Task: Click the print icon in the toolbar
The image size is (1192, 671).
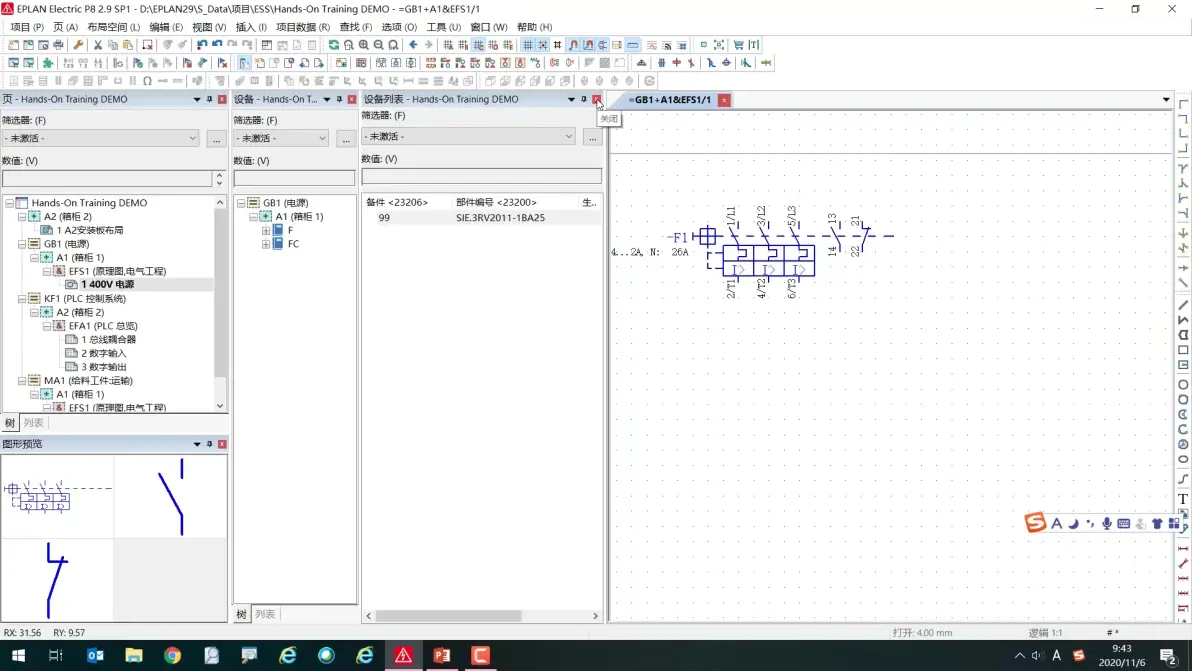Action: pos(58,45)
